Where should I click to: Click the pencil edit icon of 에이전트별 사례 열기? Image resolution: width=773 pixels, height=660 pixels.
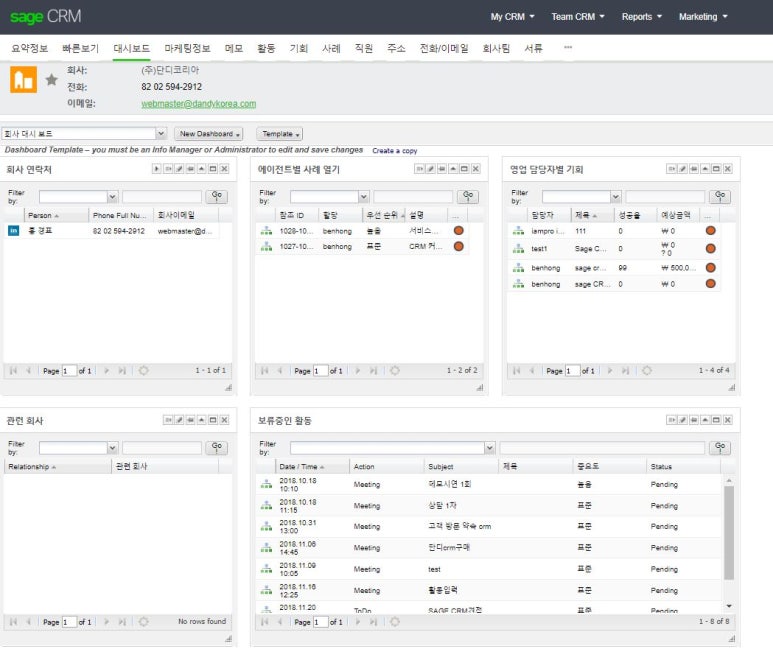pos(431,169)
